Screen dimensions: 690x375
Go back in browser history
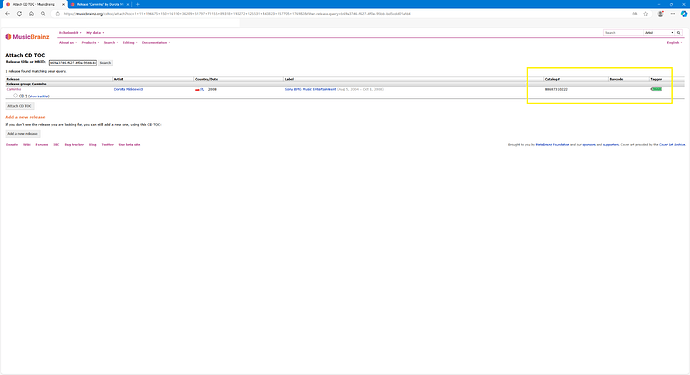[7, 14]
